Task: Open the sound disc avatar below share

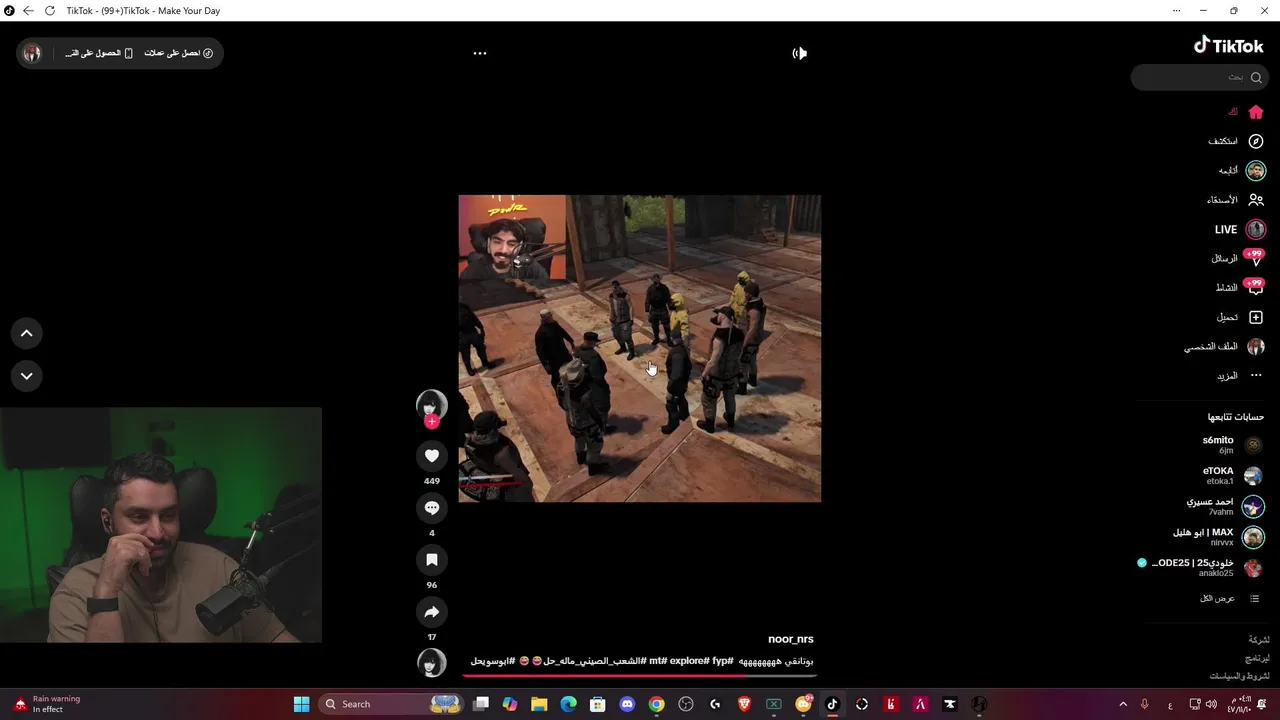Action: pos(432,663)
